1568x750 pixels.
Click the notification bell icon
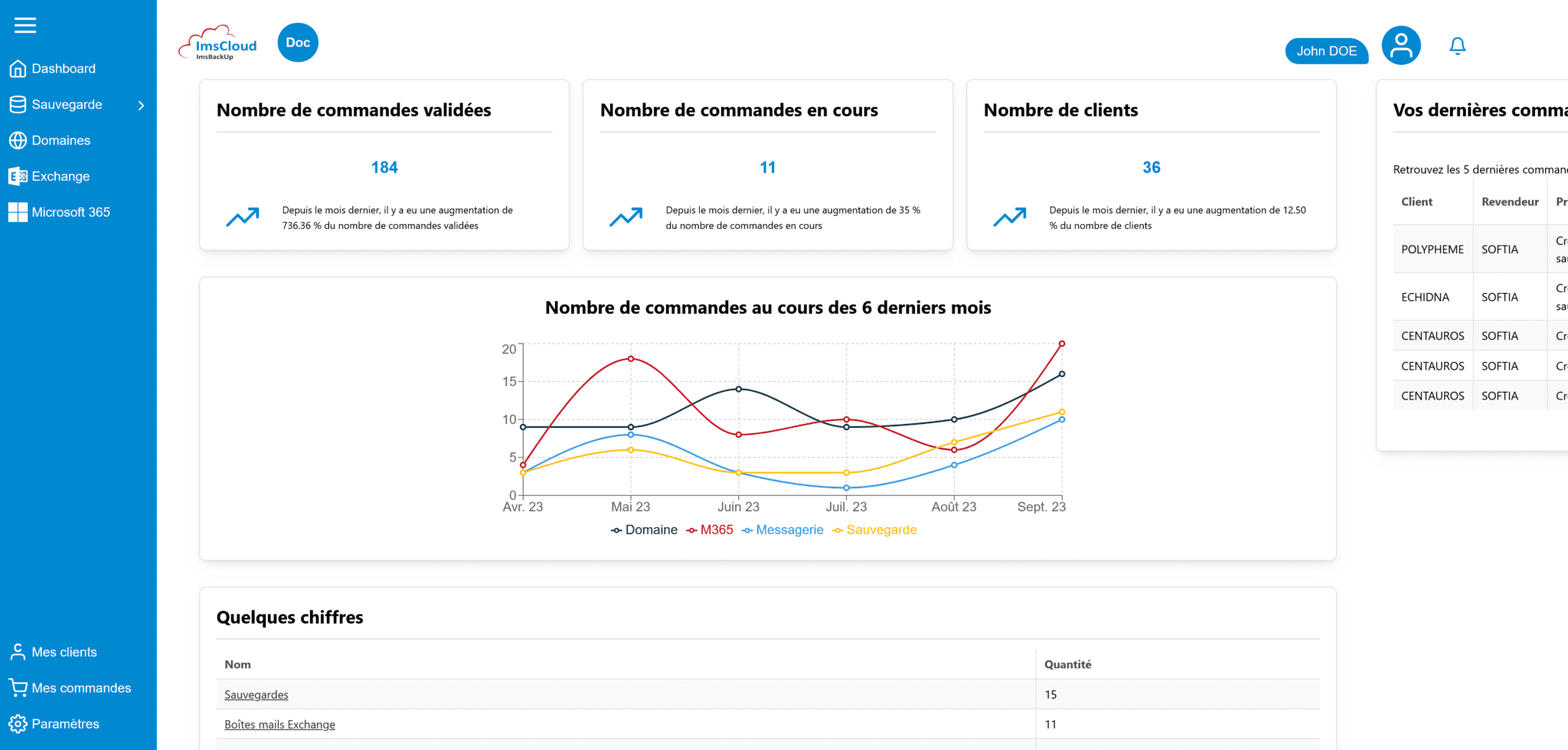point(1457,46)
